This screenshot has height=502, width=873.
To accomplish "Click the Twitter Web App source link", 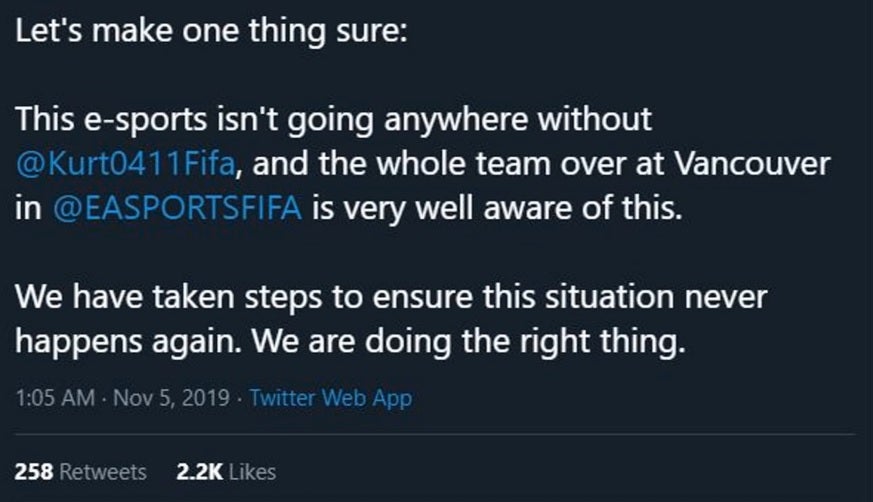I will (330, 397).
